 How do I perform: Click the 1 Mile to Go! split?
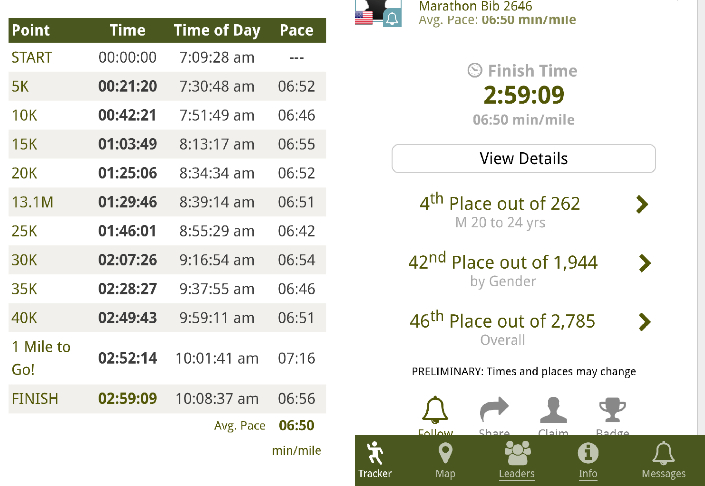(166, 357)
